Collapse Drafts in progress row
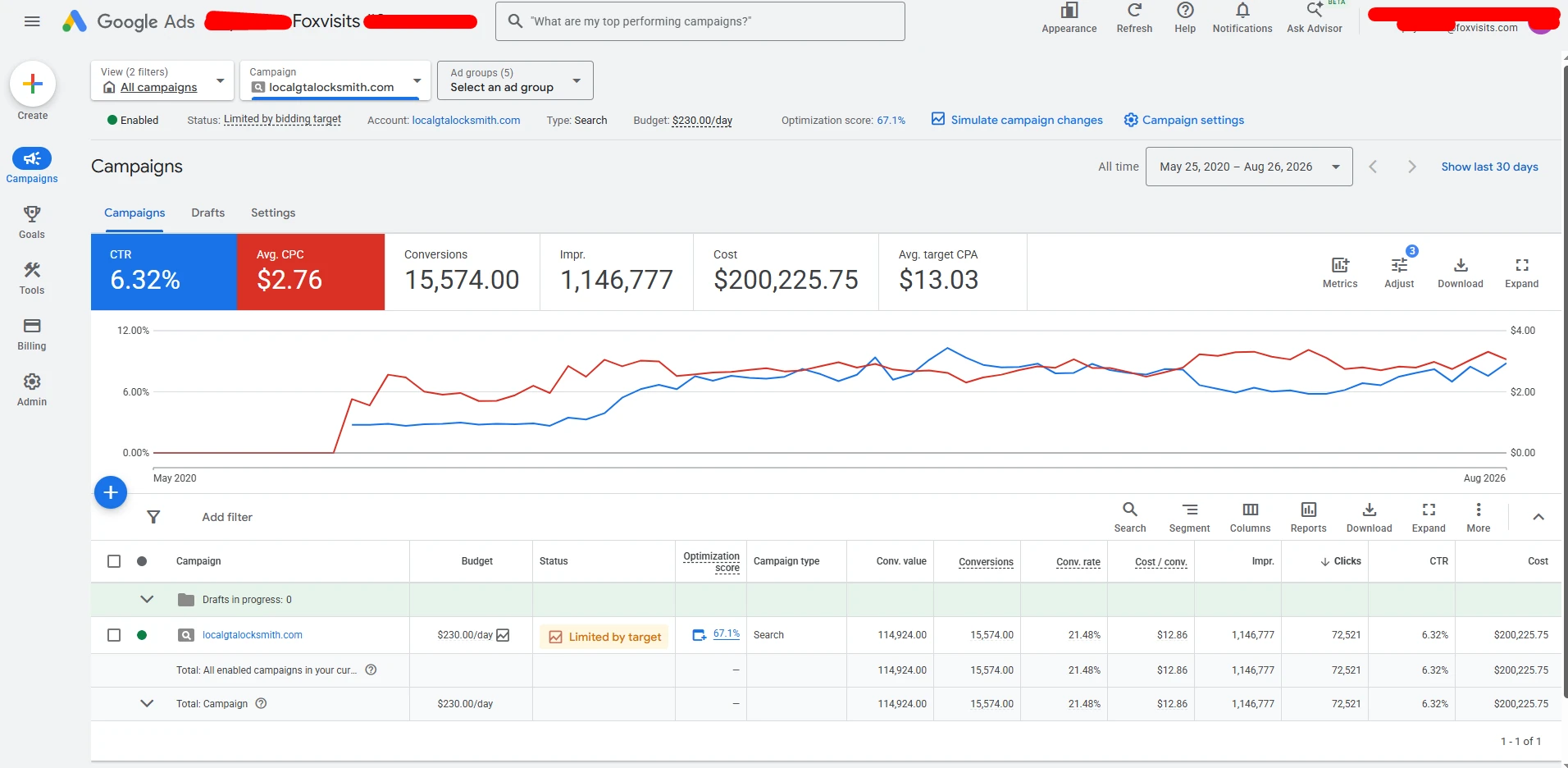Screen dimensions: 1568x768 147,599
